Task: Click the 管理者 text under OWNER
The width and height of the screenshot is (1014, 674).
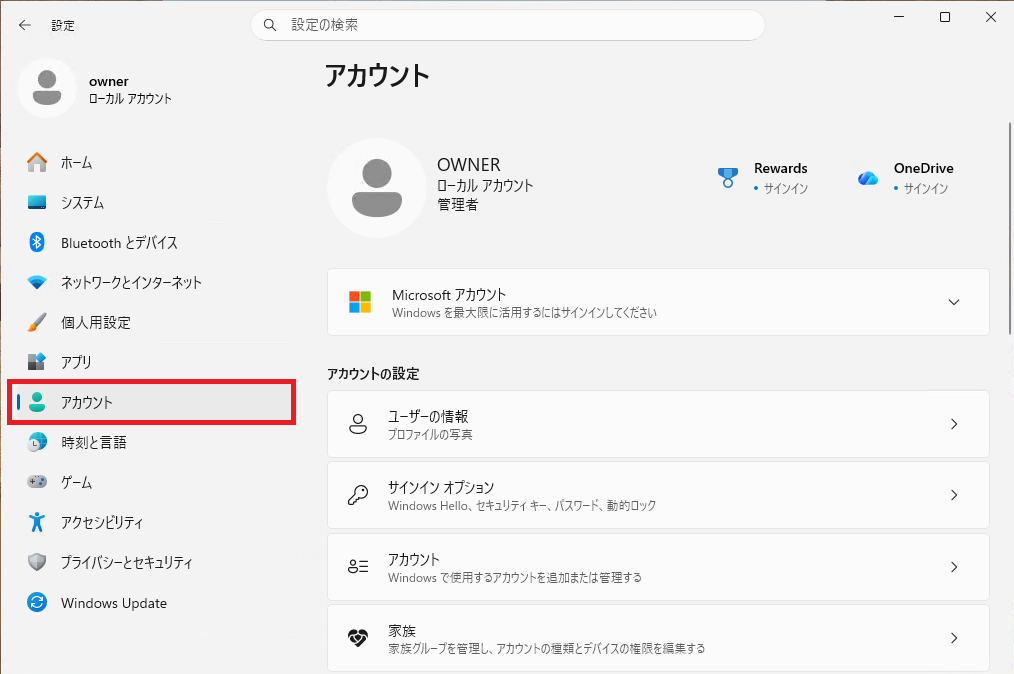Action: click(458, 205)
